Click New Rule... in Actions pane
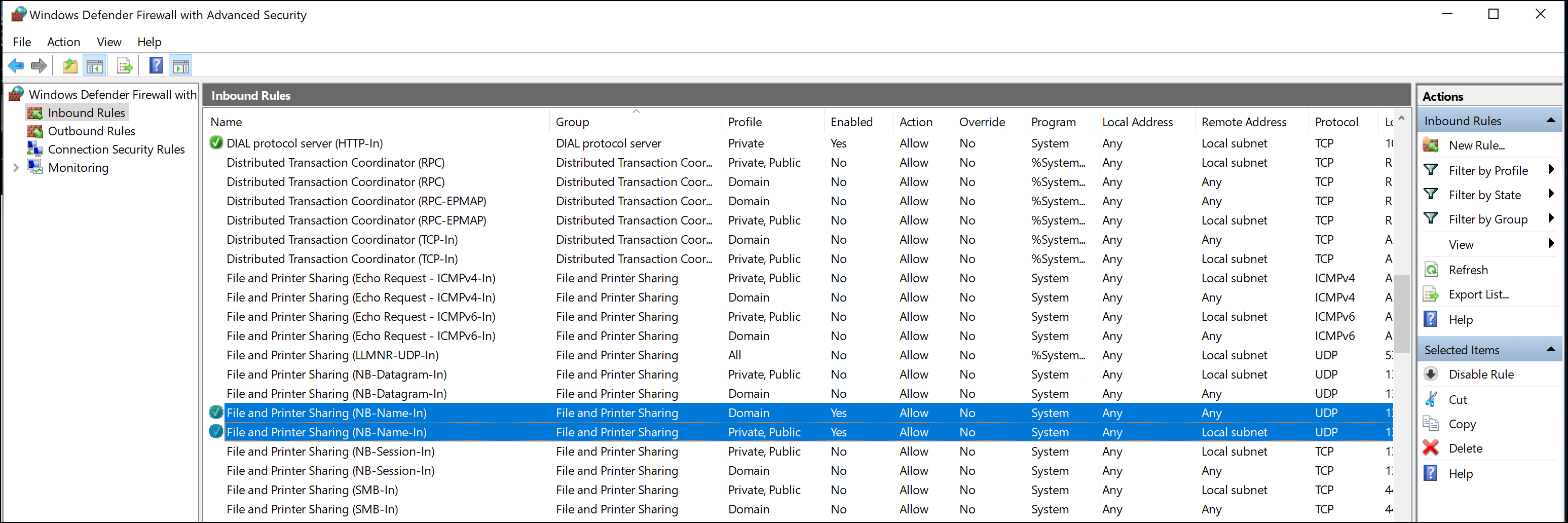This screenshot has width=1568, height=523. coord(1476,145)
